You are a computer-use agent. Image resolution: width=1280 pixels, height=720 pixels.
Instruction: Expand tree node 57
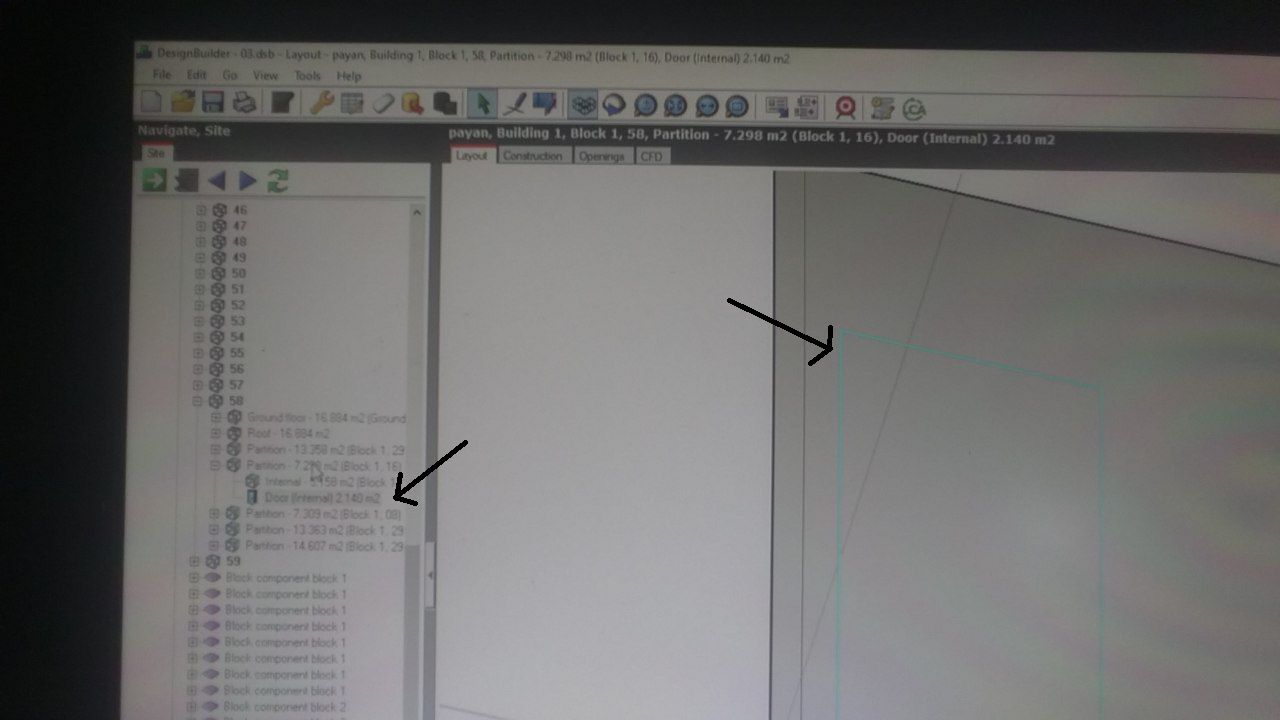coord(200,385)
